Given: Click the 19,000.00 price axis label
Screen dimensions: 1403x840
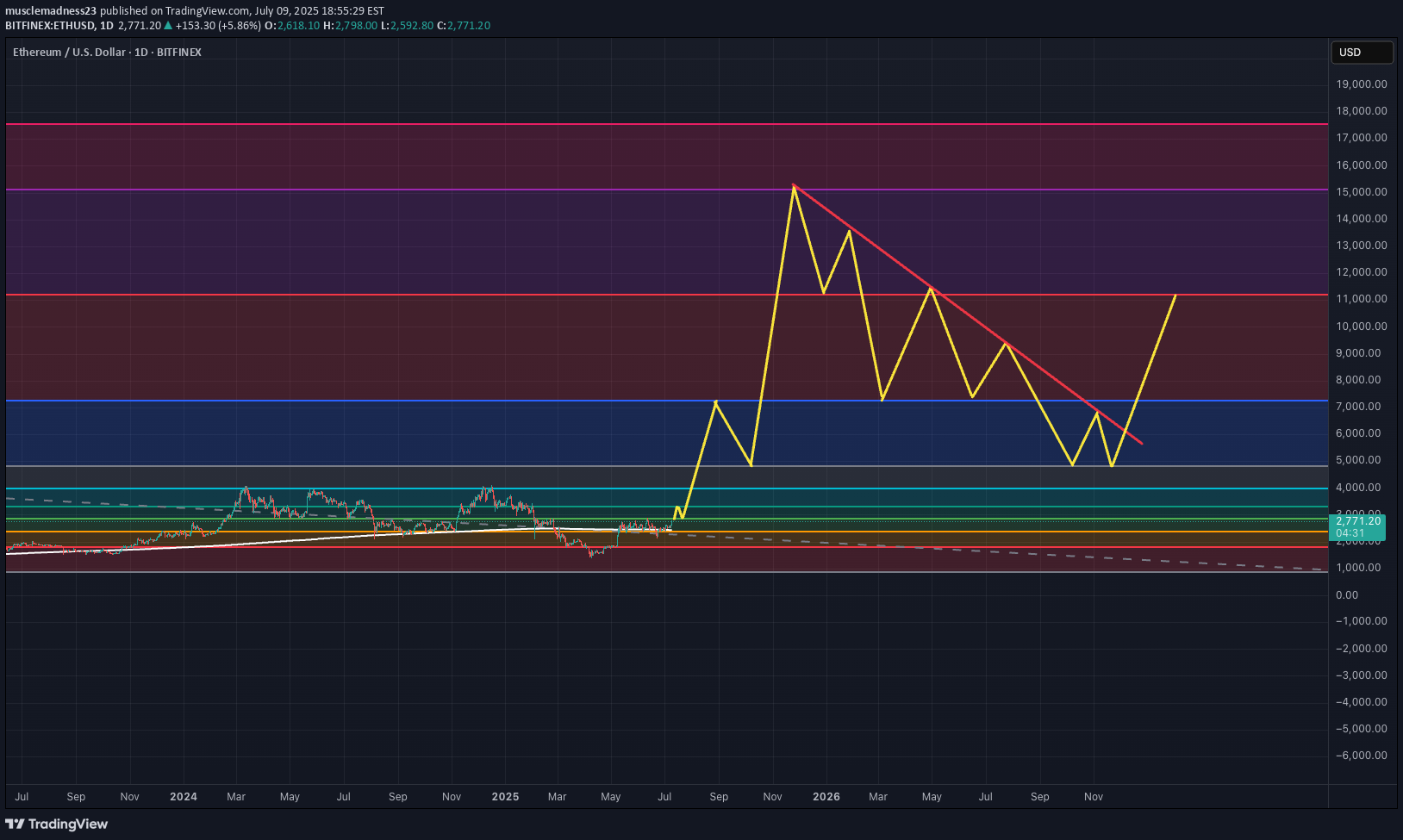Looking at the screenshot, I should point(1362,84).
